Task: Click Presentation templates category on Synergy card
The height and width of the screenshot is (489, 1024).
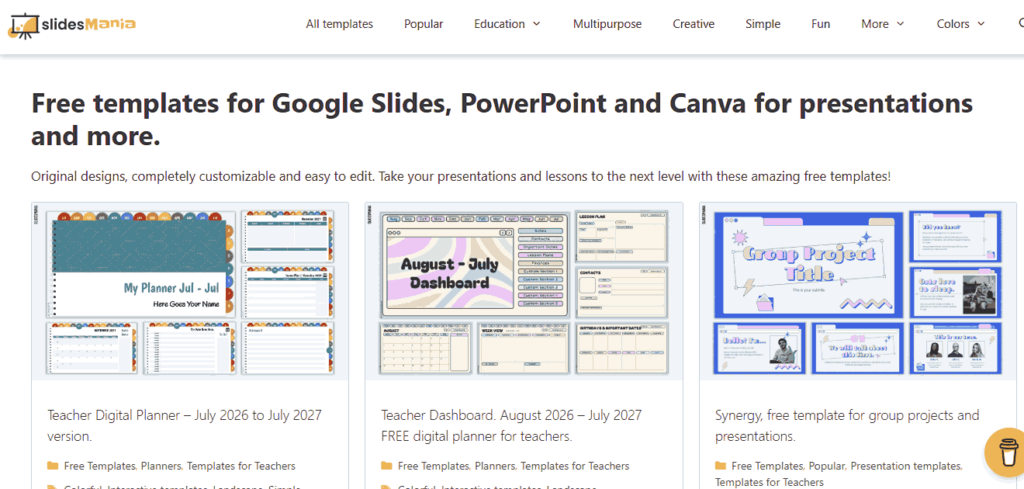Action: click(906, 466)
